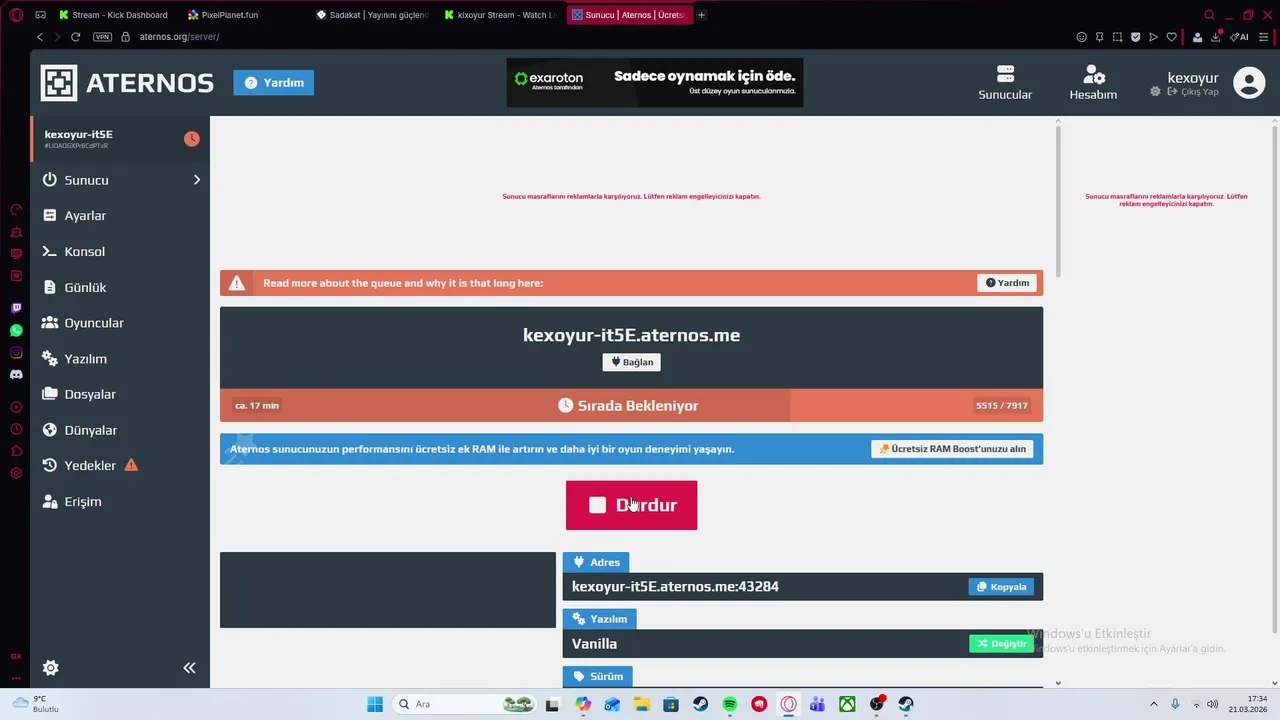Click the red Durdur stop button
Viewport: 1280px width, 720px height.
click(631, 505)
